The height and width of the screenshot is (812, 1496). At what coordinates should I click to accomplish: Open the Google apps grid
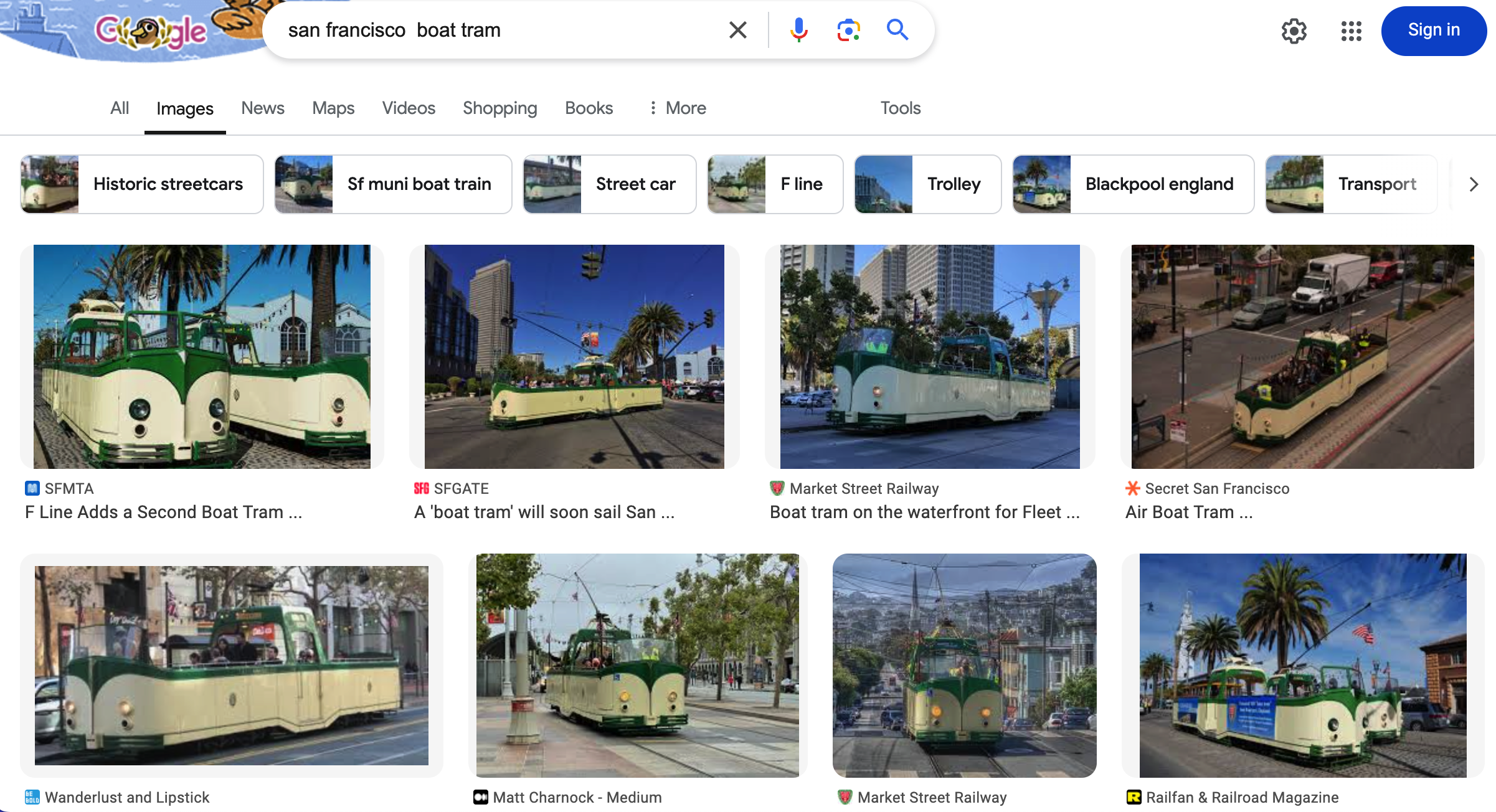click(x=1351, y=31)
